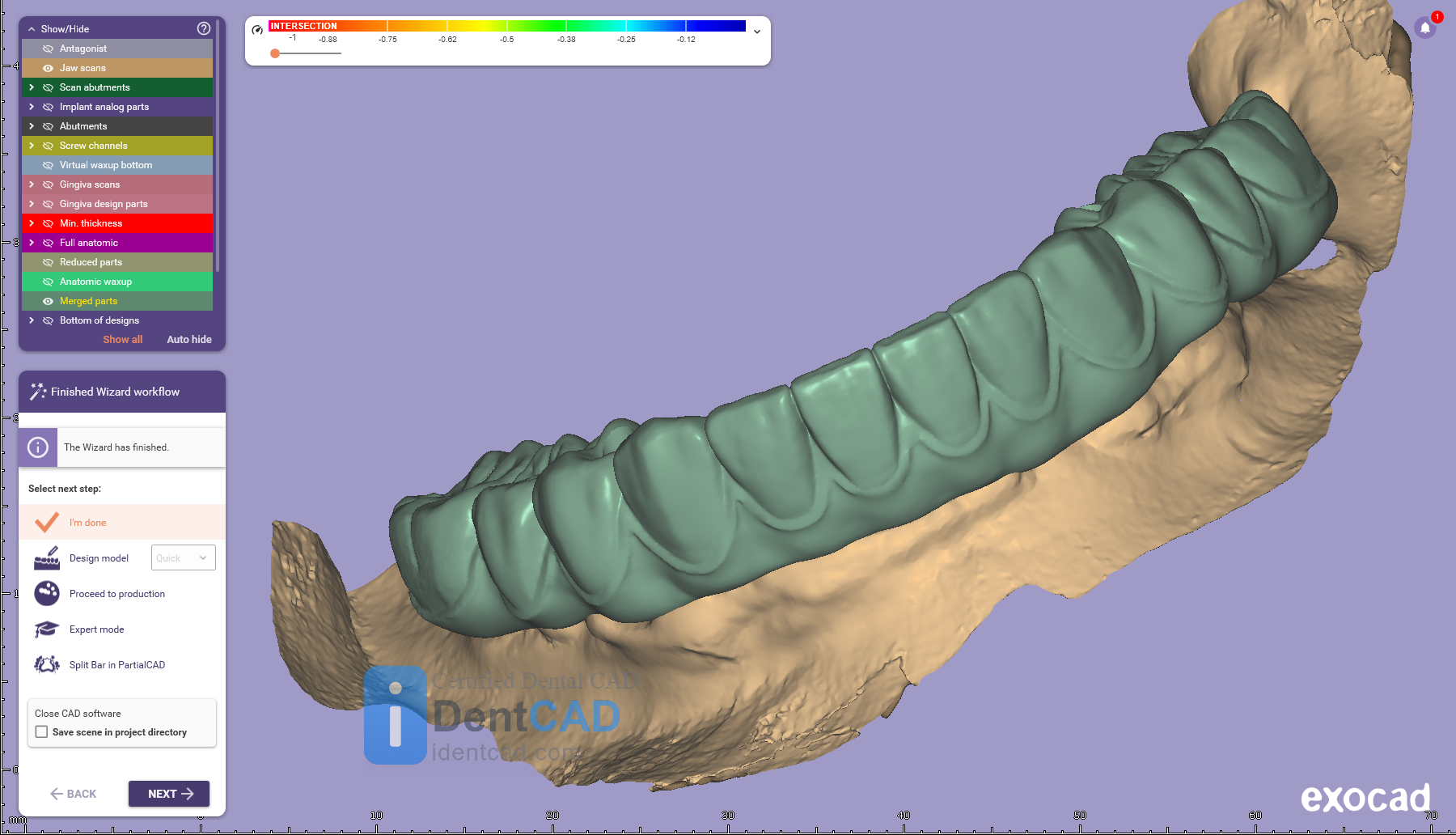Select the I'm done checkmark icon
Image resolution: width=1456 pixels, height=835 pixels.
[x=47, y=522]
